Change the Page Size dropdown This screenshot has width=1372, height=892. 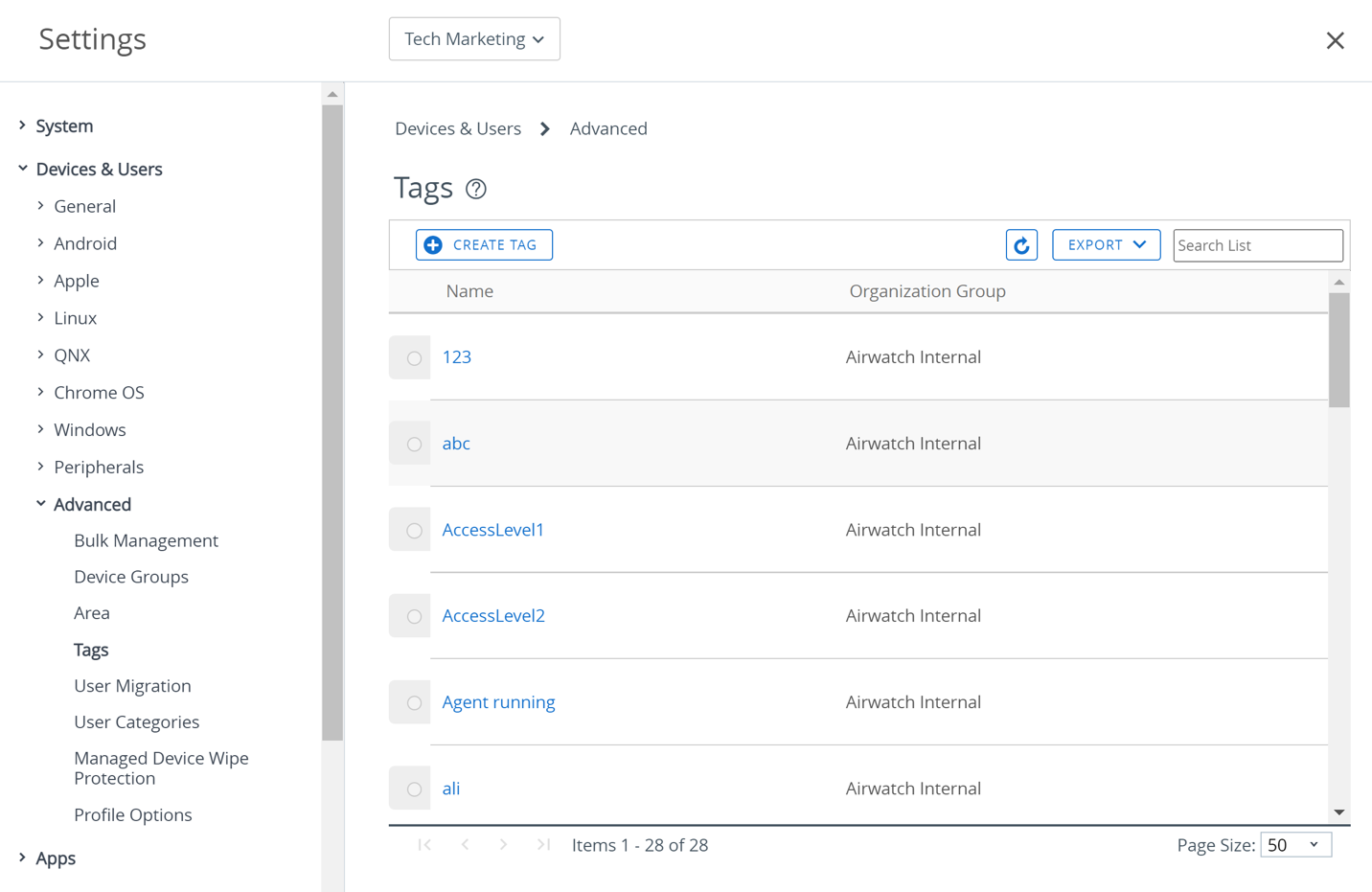coord(1295,844)
